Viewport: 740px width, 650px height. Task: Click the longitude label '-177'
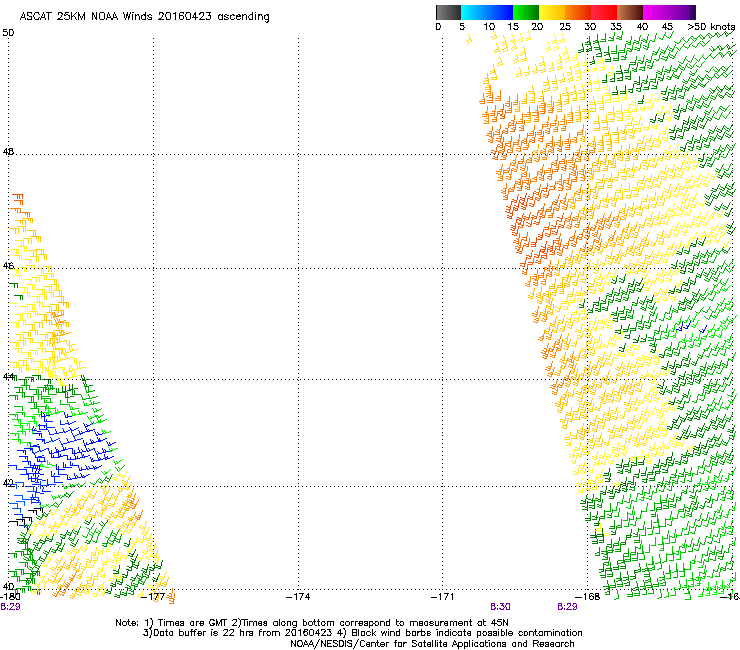pyautogui.click(x=154, y=597)
